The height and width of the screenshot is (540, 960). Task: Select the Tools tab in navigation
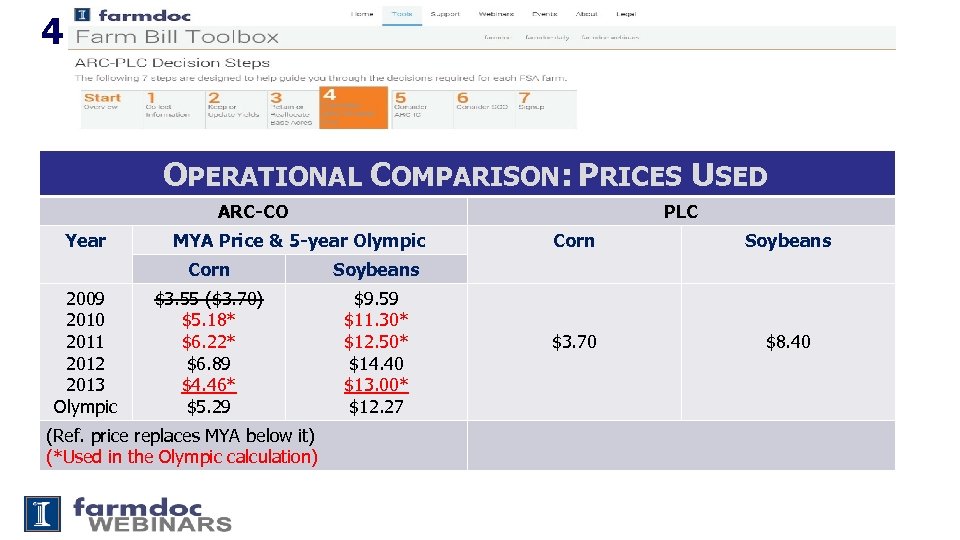point(402,14)
